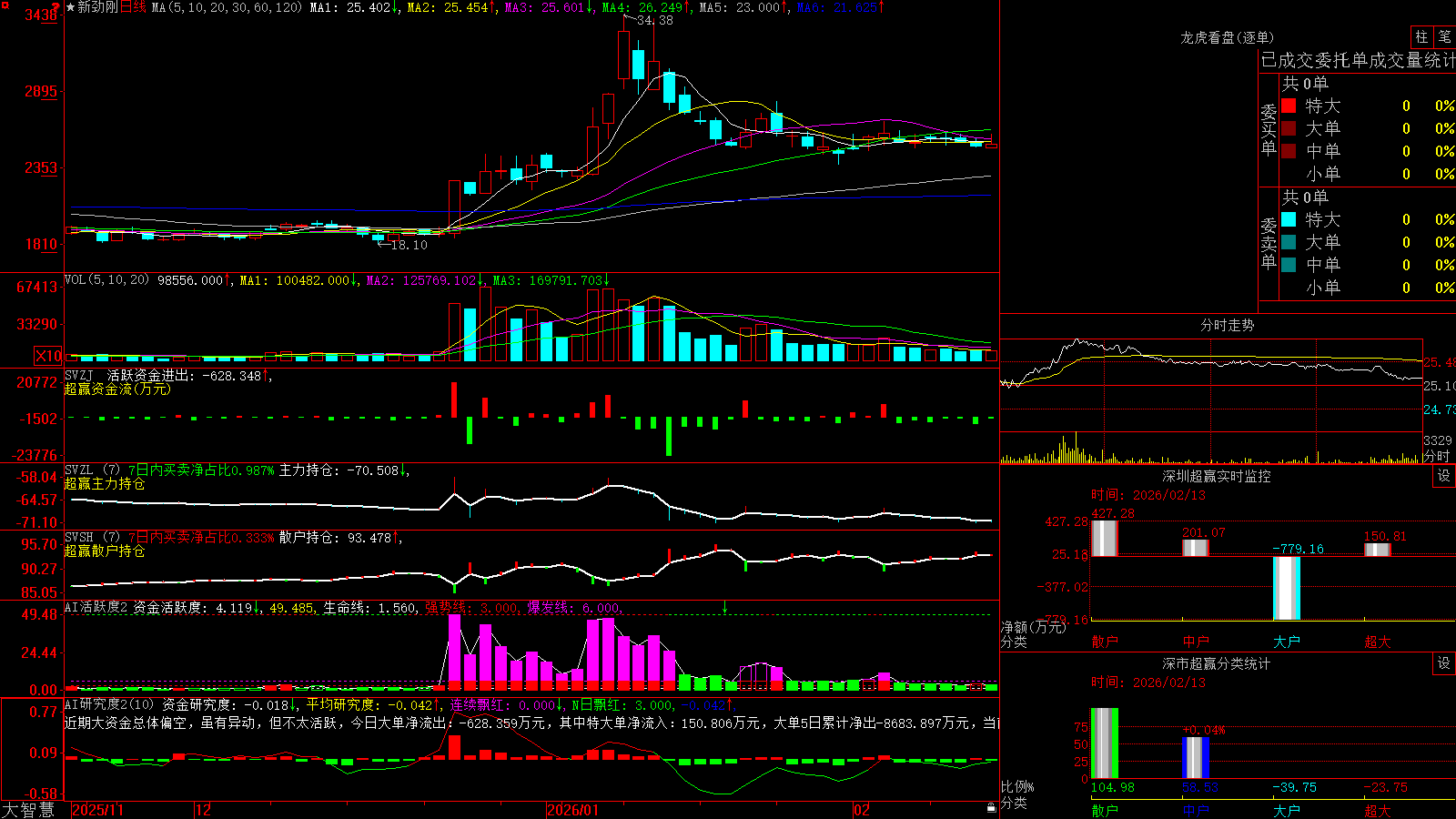Viewport: 1456px width, 819px height.
Task: Click the 日线 period label
Action: tap(133, 7)
